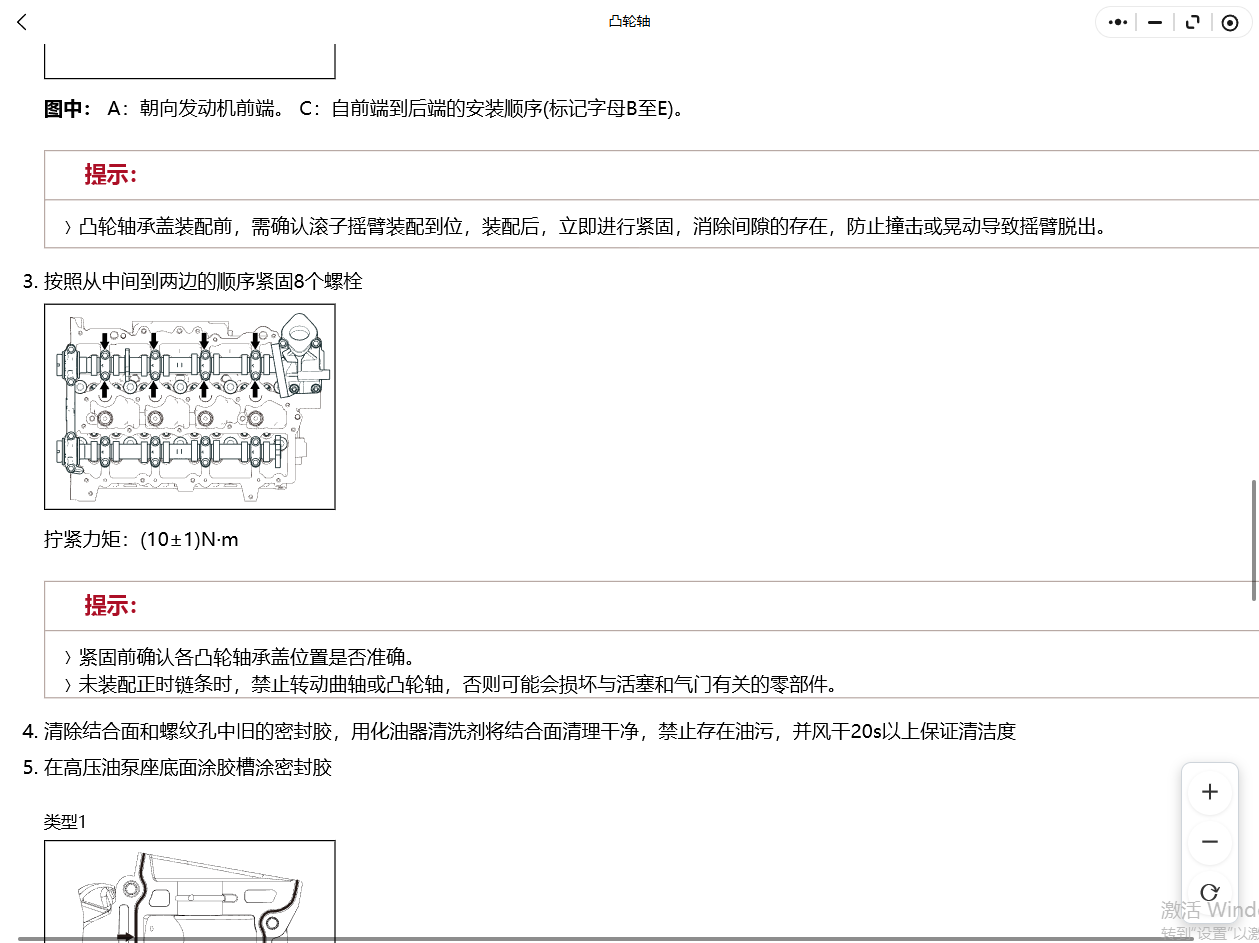Open the Type 1 sealant diagram

190,891
